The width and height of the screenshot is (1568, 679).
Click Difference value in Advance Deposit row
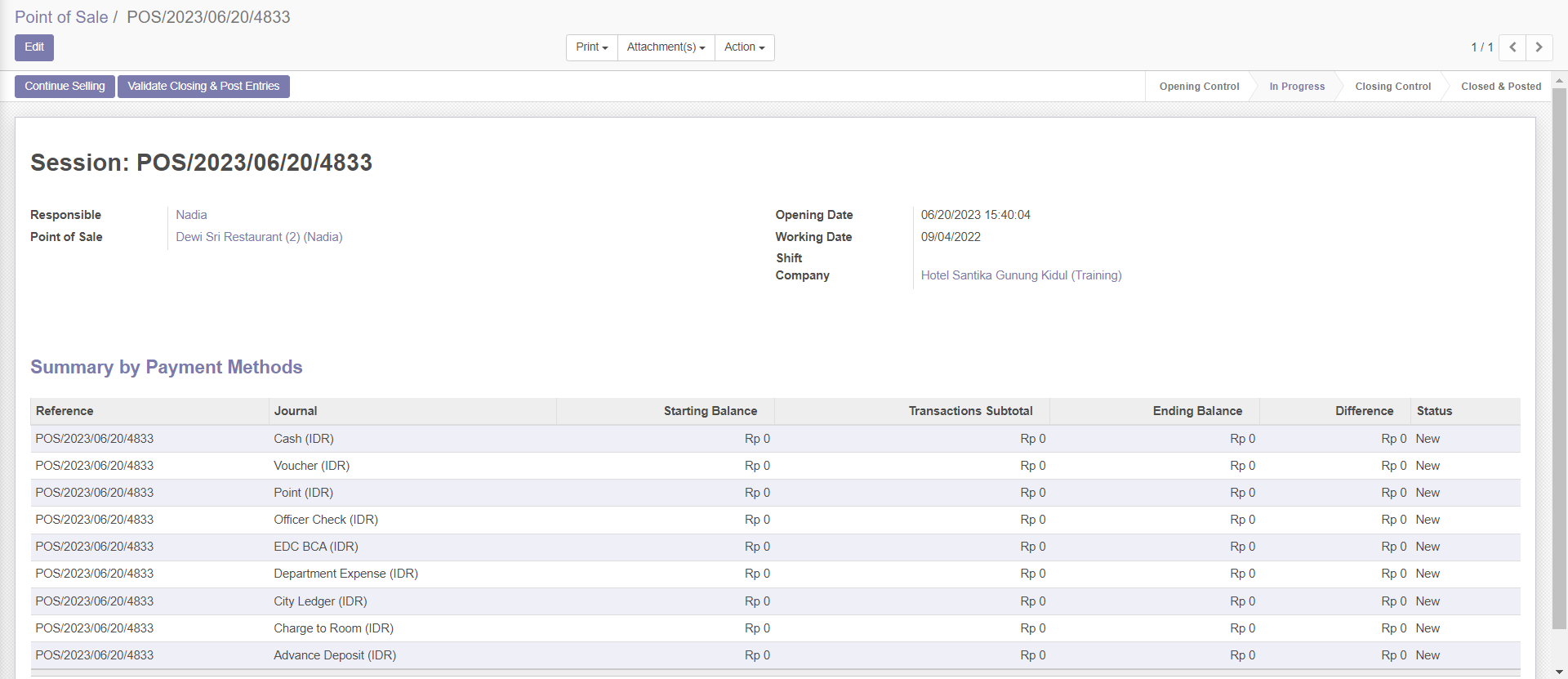(x=1394, y=655)
